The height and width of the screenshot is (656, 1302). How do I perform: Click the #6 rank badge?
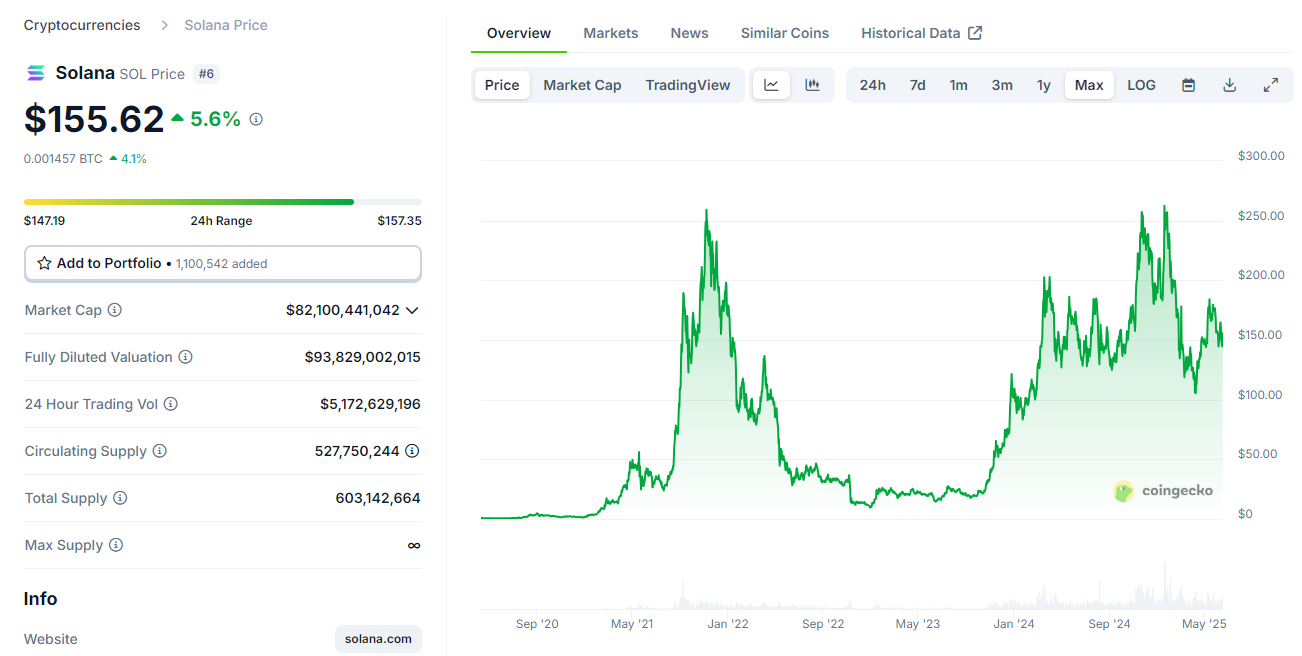click(x=206, y=73)
